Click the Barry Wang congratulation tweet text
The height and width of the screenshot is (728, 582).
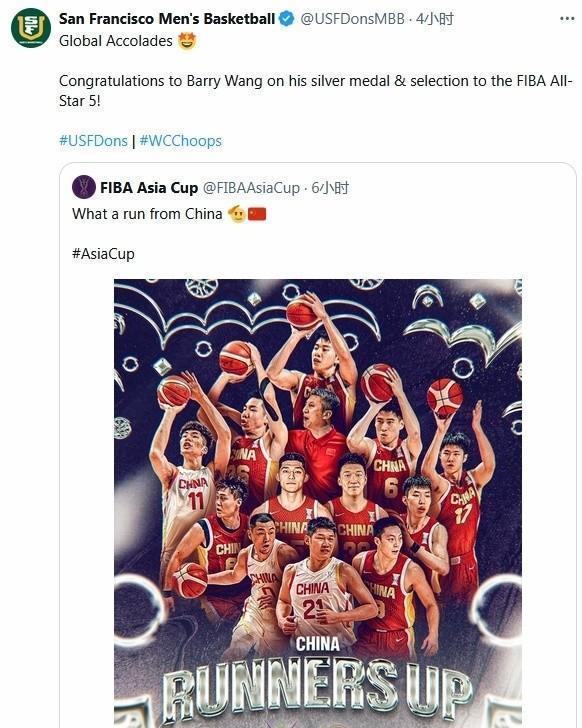(316, 91)
